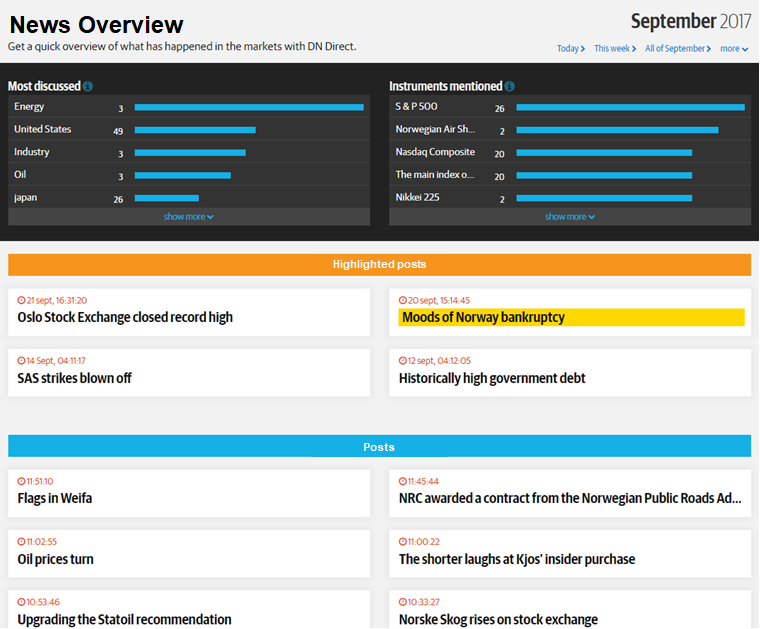The image size is (760, 629).
Task: Click the 10:33:27 timestamp
Action: [424, 602]
